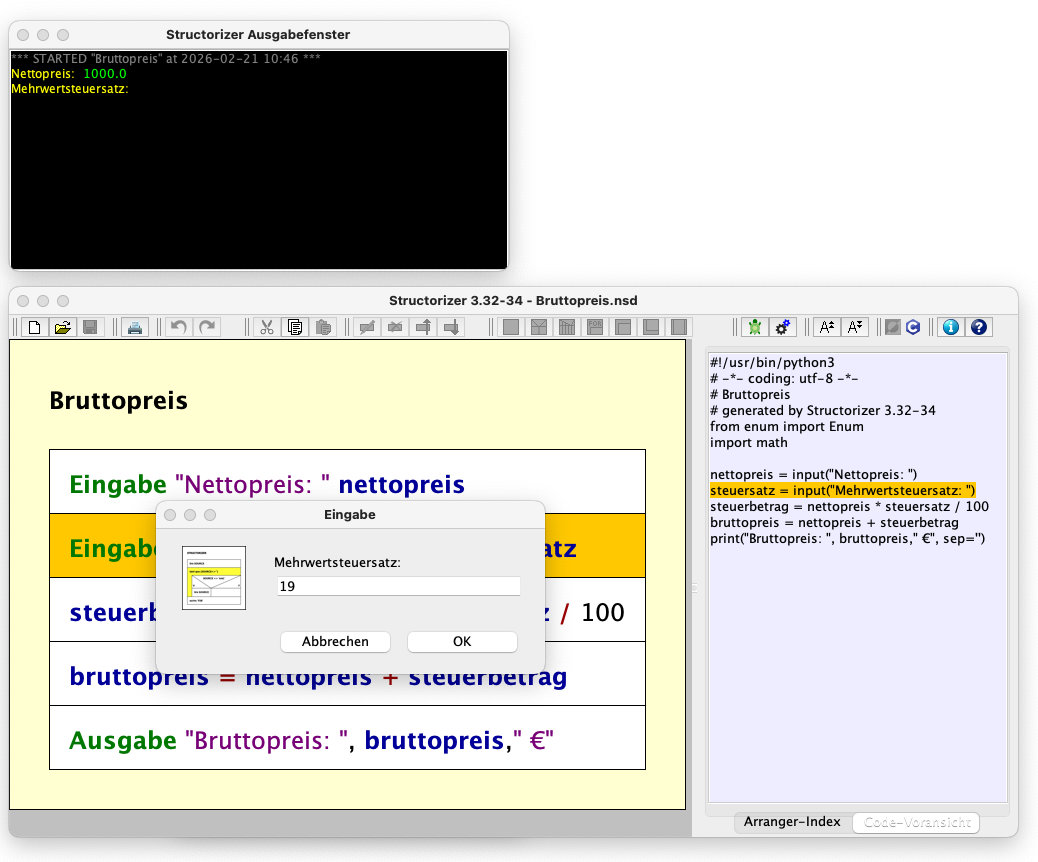
Task: Click the Mehrwertsteuersatz input field containing 19
Action: (399, 586)
